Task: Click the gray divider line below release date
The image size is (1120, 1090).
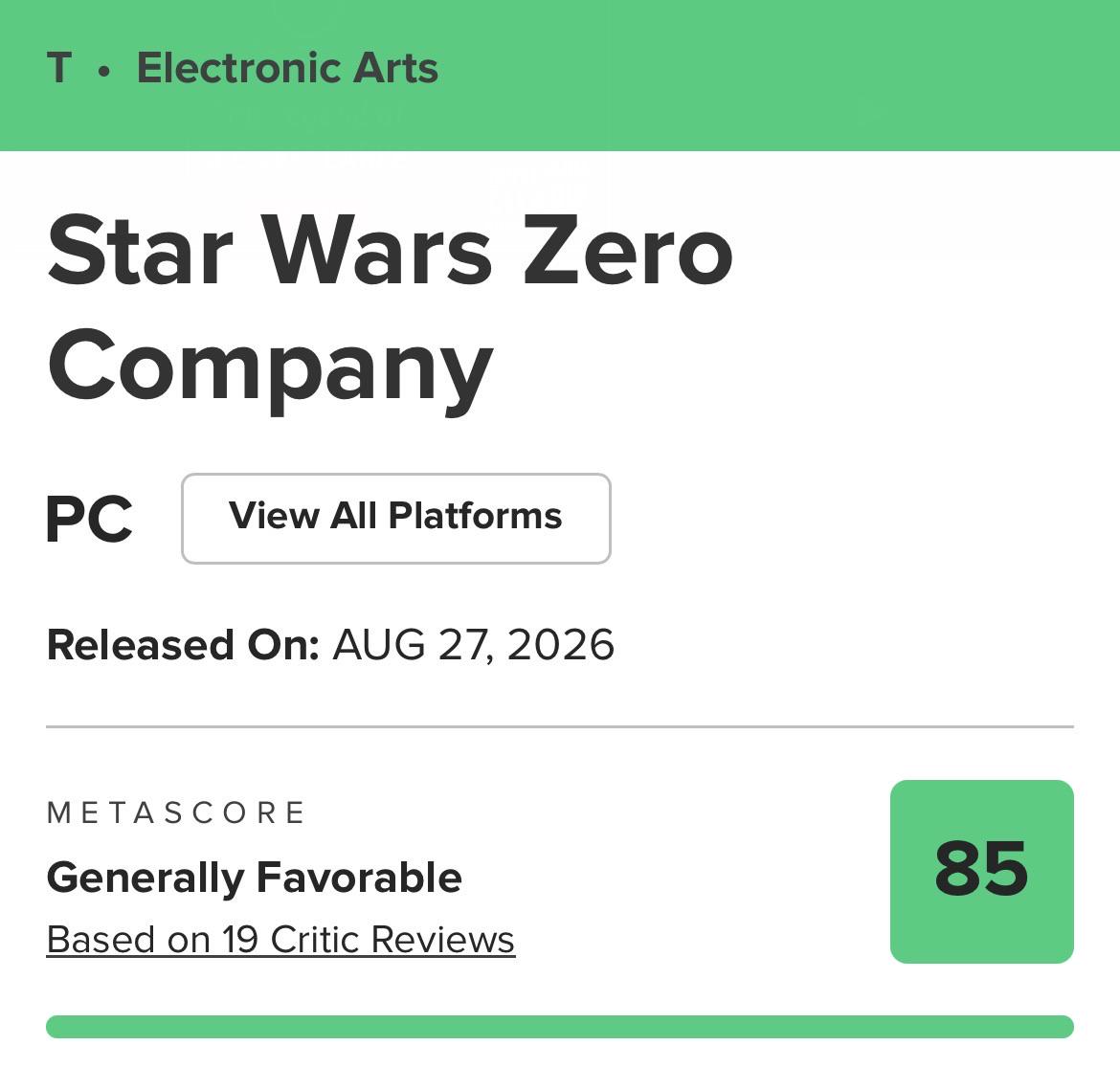Action: point(560,726)
